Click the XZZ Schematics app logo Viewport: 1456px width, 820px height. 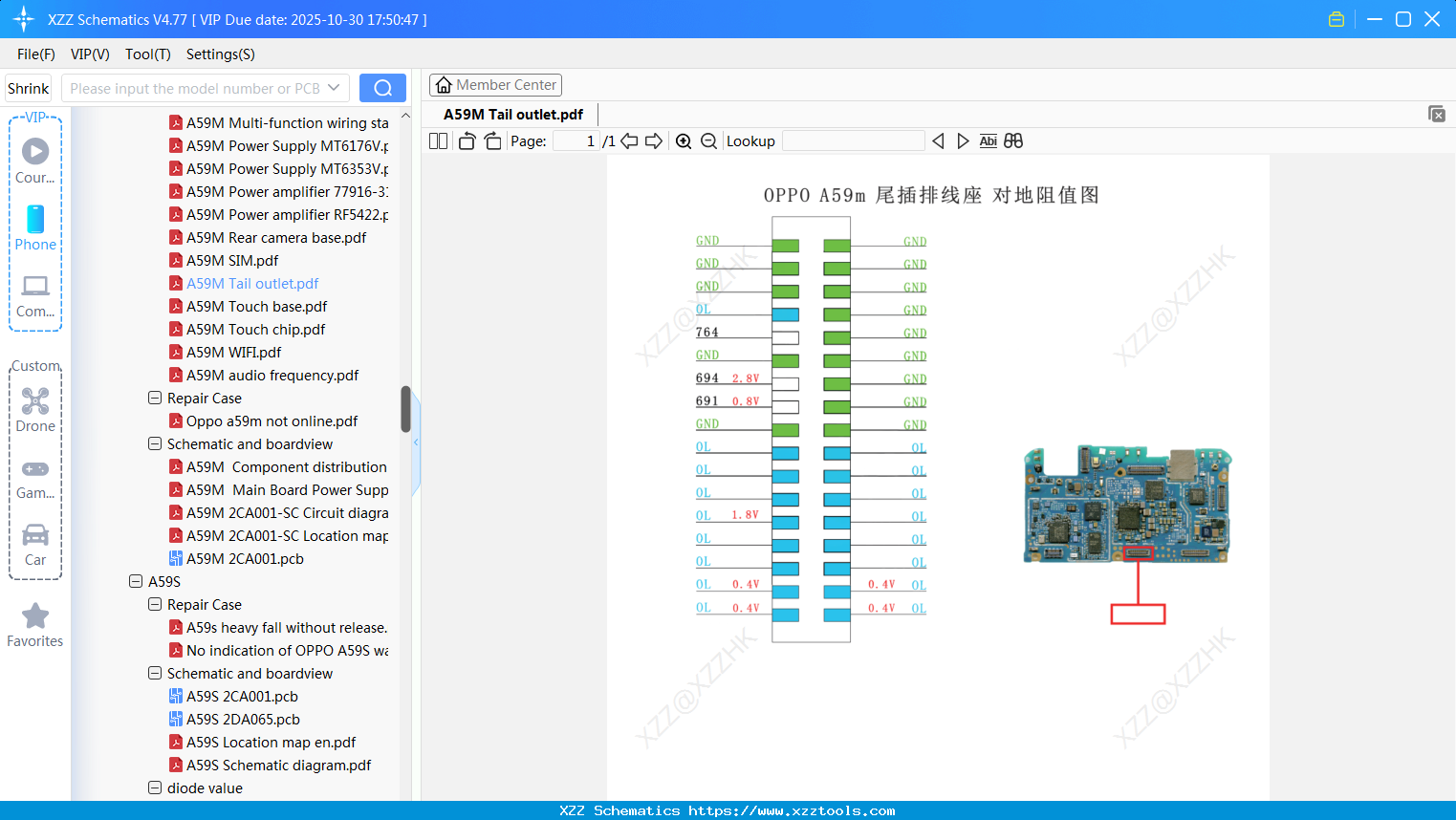pyautogui.click(x=24, y=19)
